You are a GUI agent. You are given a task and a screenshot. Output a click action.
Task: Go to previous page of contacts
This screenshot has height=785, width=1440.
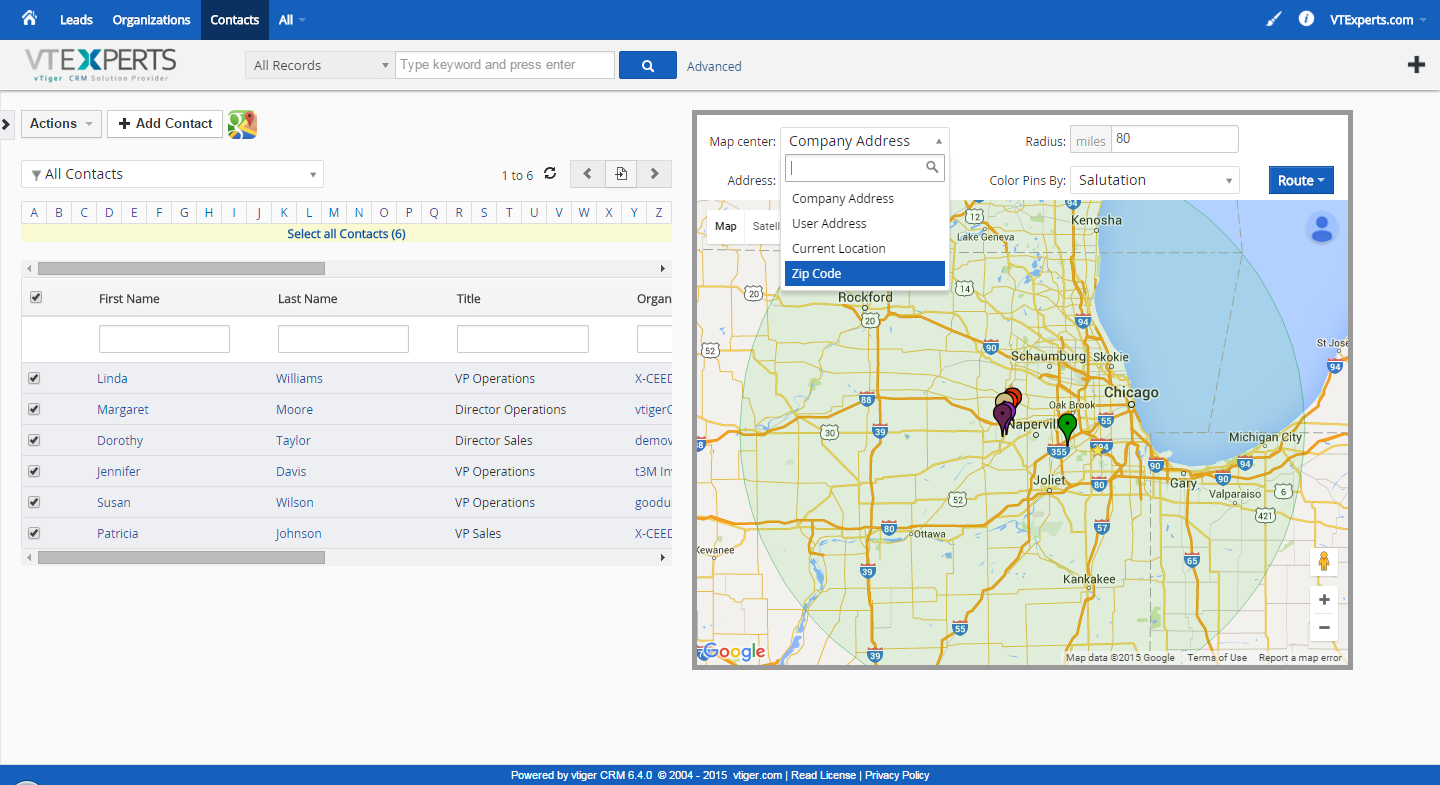(x=588, y=174)
